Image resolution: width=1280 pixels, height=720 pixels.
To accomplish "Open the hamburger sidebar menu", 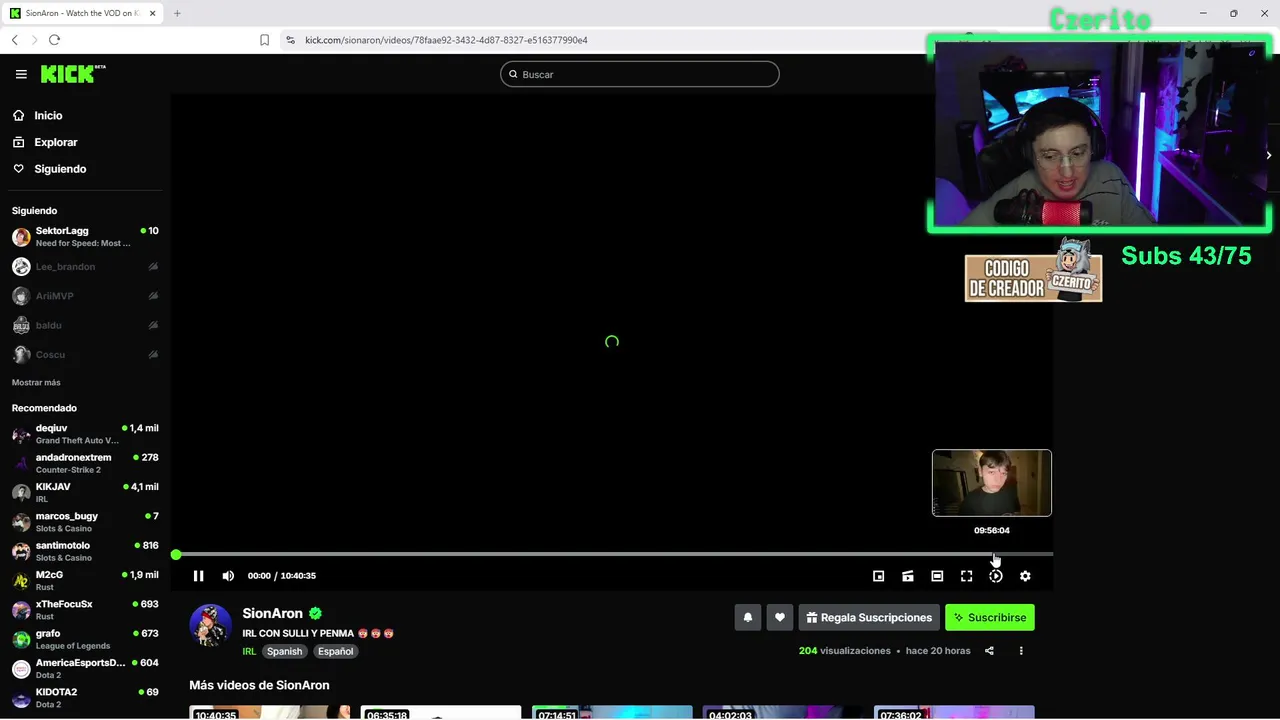I will 21,74.
